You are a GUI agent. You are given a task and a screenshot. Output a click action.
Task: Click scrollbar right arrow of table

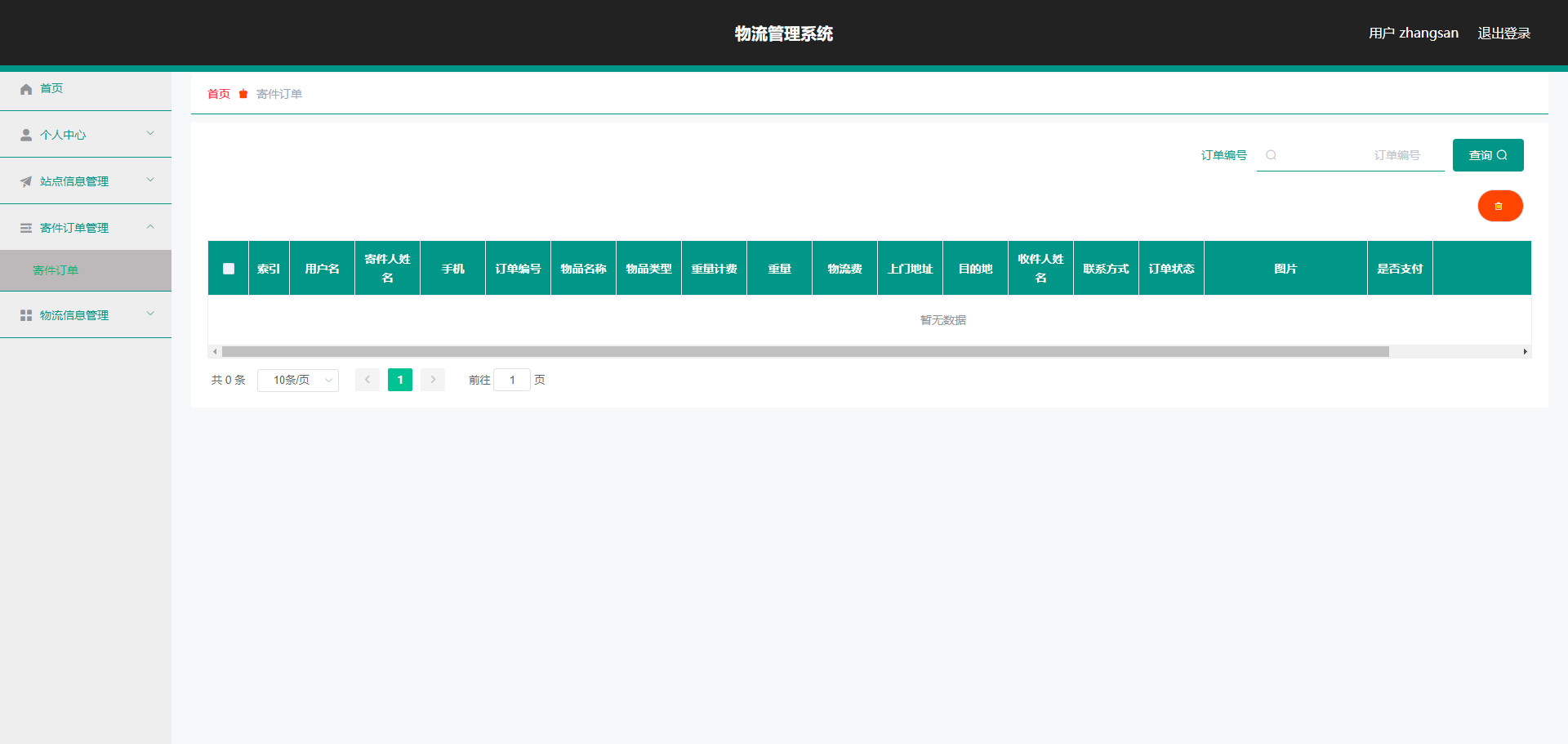(1525, 352)
